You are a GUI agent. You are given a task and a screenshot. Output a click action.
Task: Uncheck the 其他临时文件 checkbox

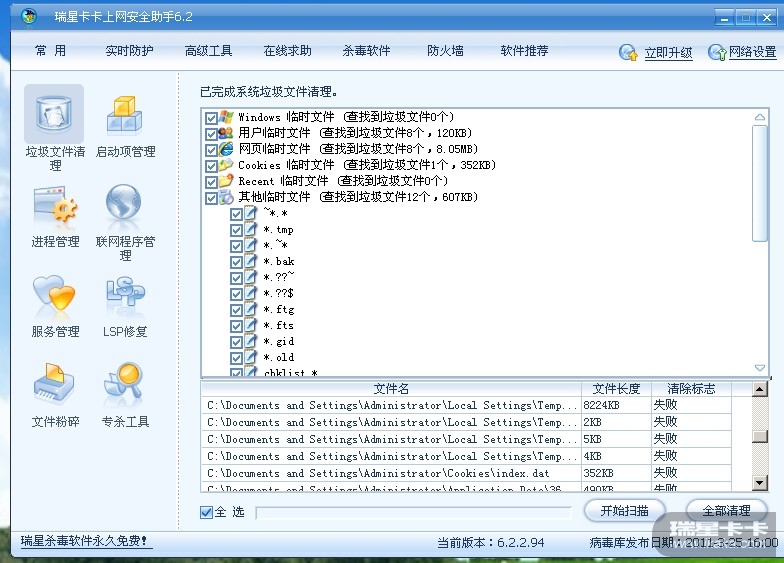click(x=211, y=198)
